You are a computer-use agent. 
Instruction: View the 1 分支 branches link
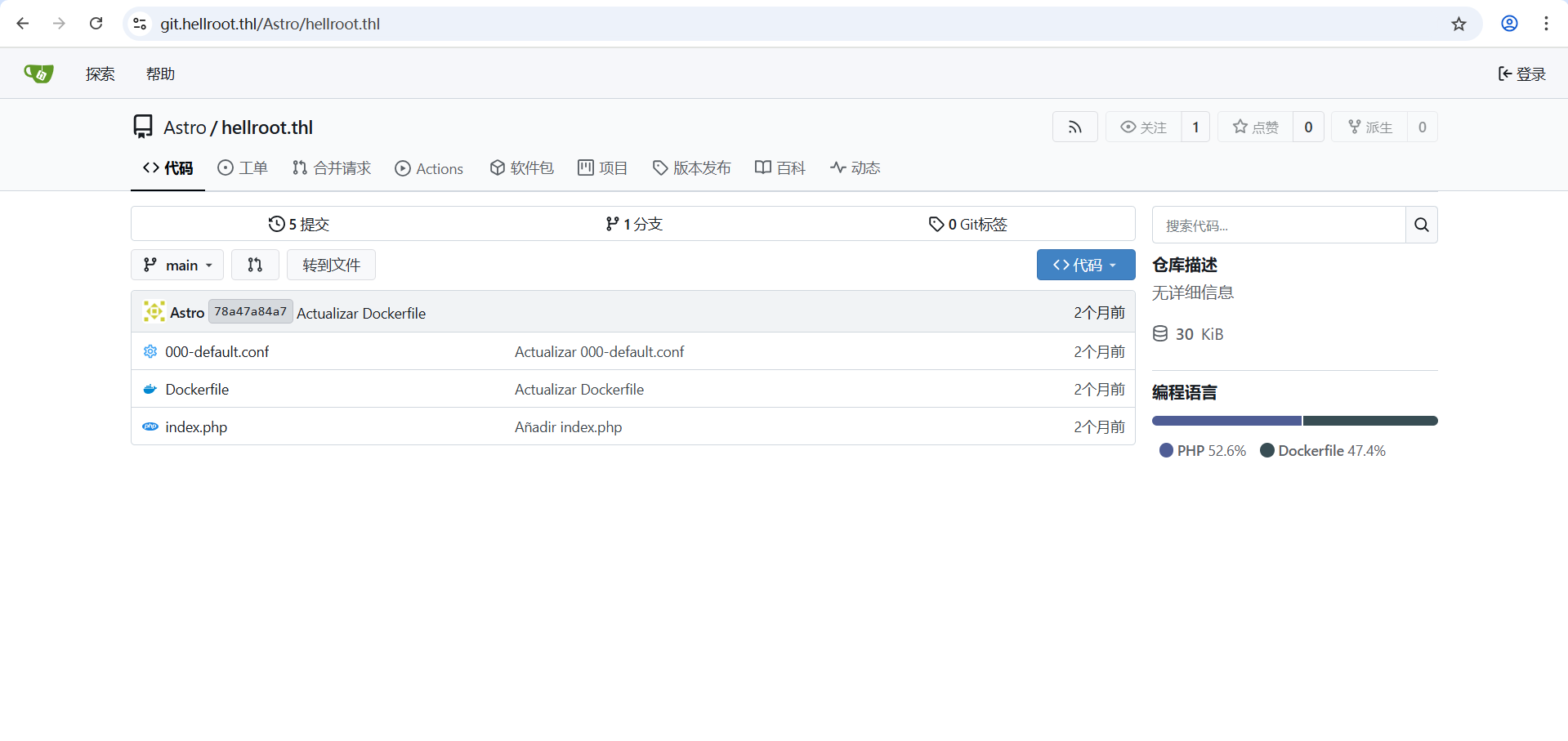tap(634, 224)
